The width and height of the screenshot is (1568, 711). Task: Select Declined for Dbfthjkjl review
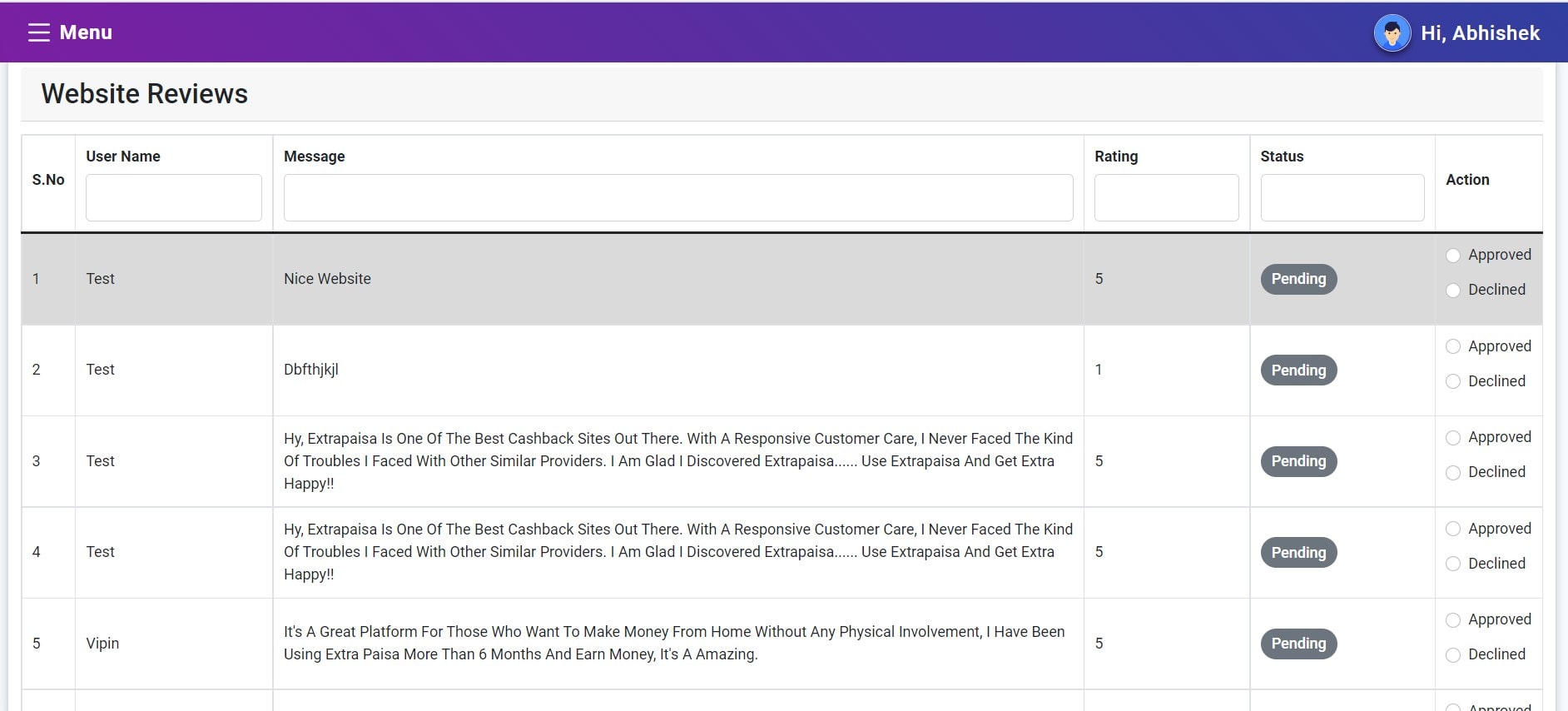coord(1453,381)
